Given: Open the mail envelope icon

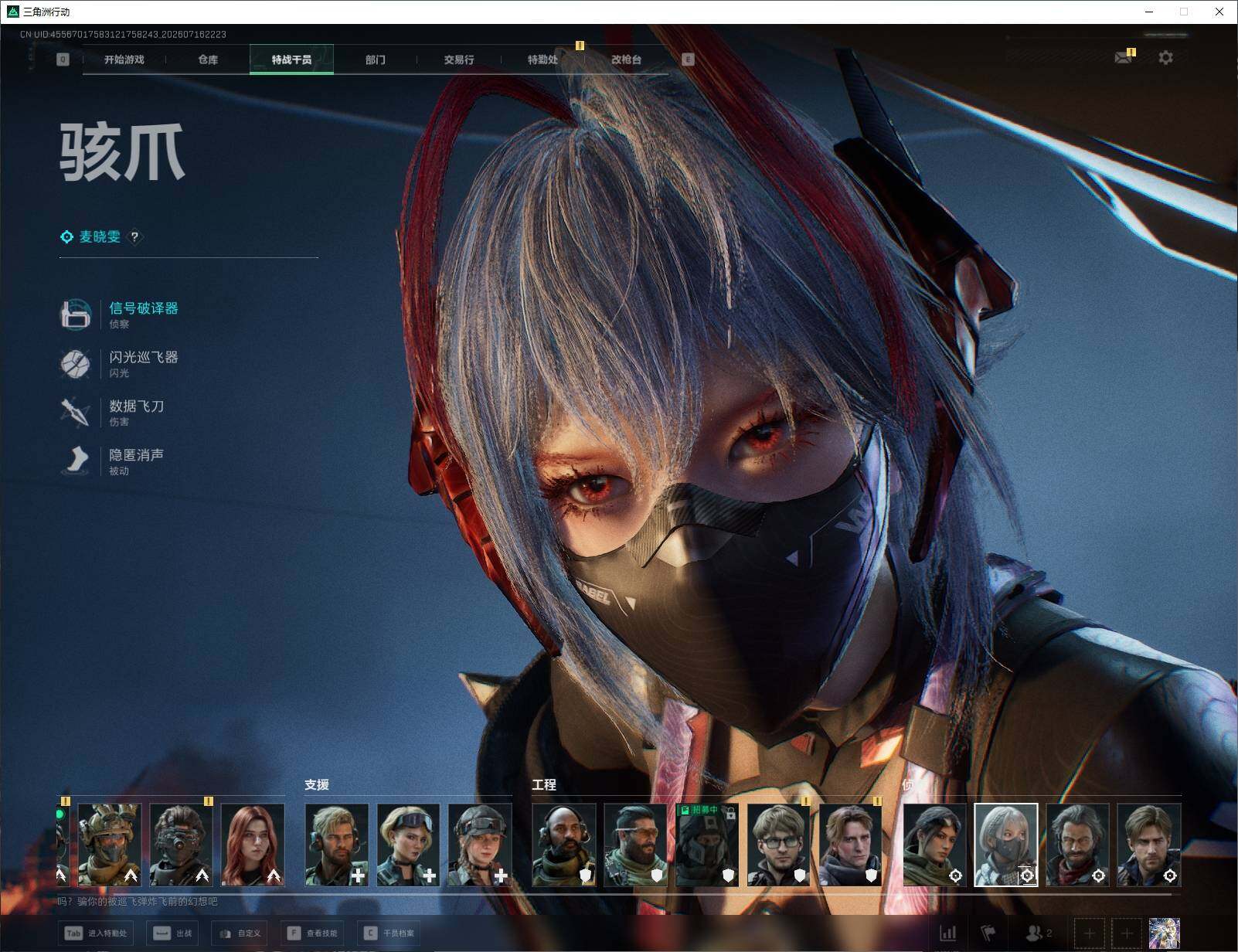Looking at the screenshot, I should [x=1124, y=57].
